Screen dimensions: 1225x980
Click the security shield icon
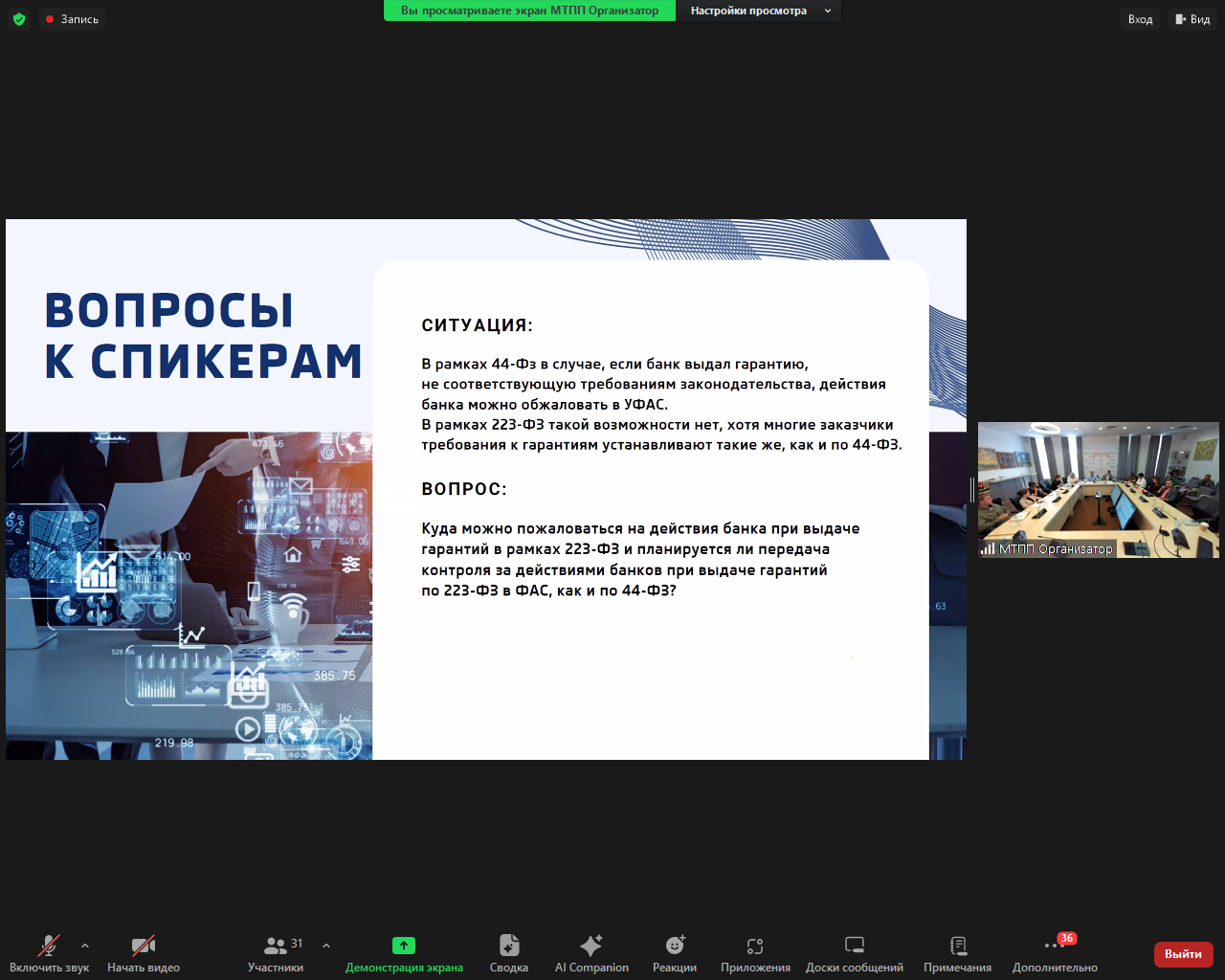19,18
